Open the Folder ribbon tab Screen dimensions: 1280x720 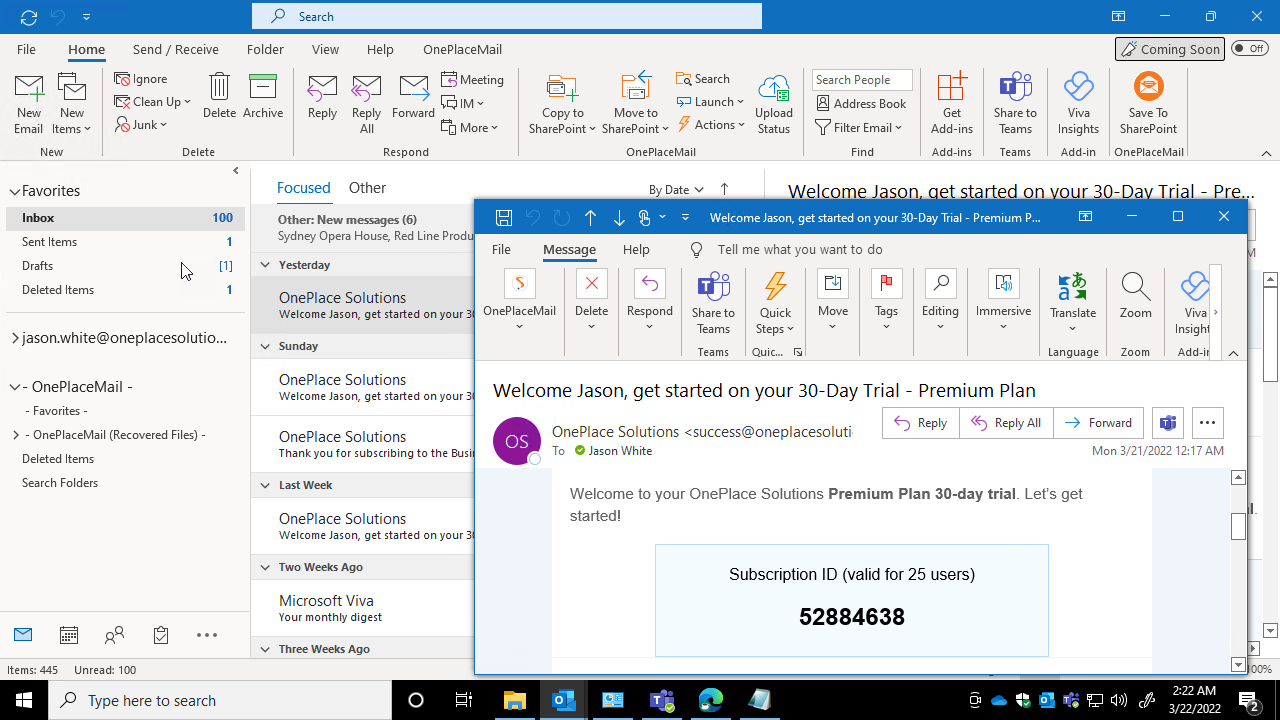coord(265,49)
